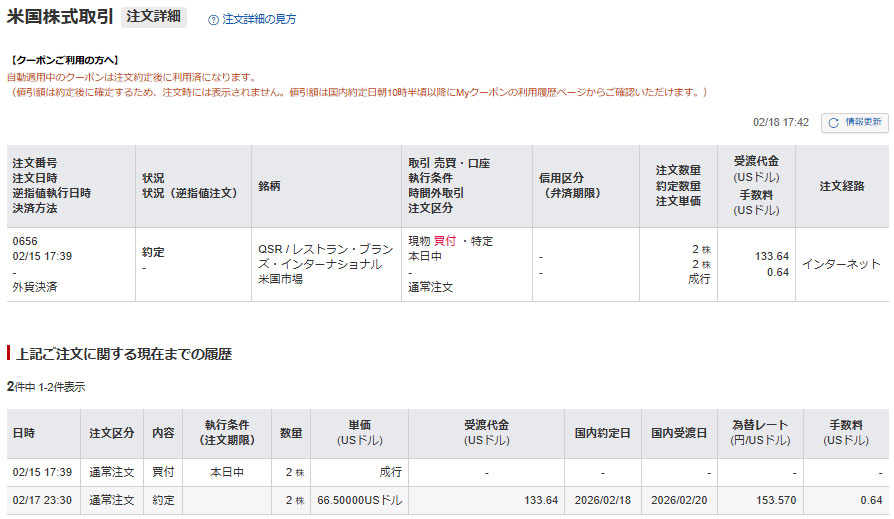This screenshot has height=519, width=894.
Task: Click the 上記ご注文に関する現在までの履歴 section heading
Action: click(124, 353)
